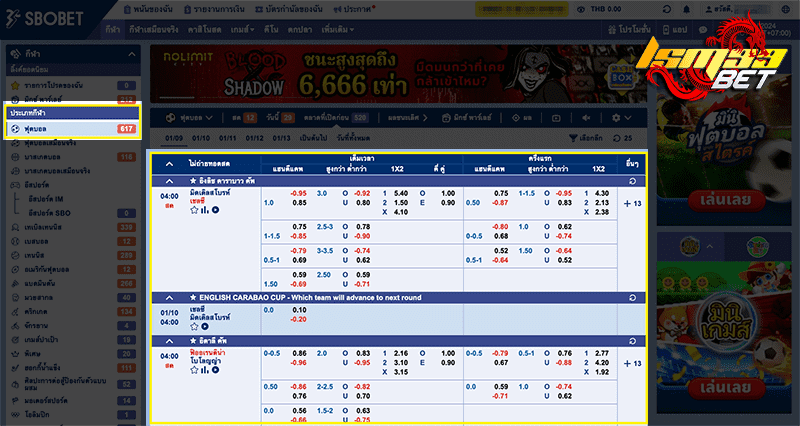Expand +13 more markets for Middlesbrough match
Image resolution: width=800 pixels, height=426 pixels.
tap(632, 204)
